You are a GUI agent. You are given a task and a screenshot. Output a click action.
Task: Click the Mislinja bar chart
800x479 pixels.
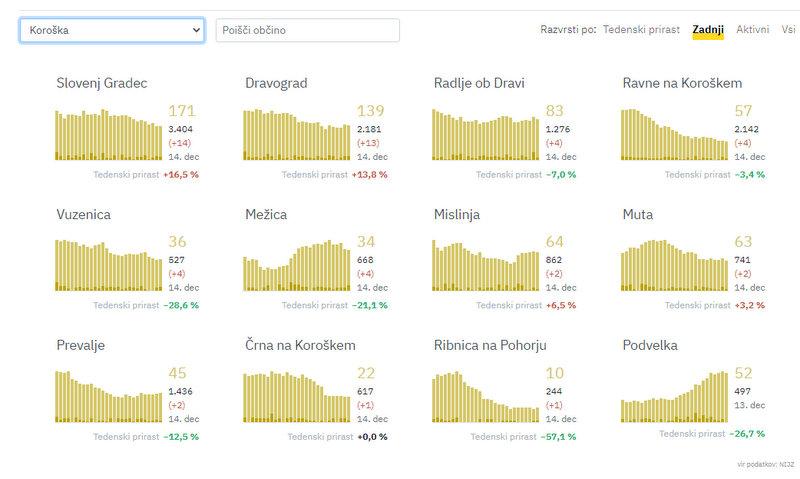(x=486, y=266)
